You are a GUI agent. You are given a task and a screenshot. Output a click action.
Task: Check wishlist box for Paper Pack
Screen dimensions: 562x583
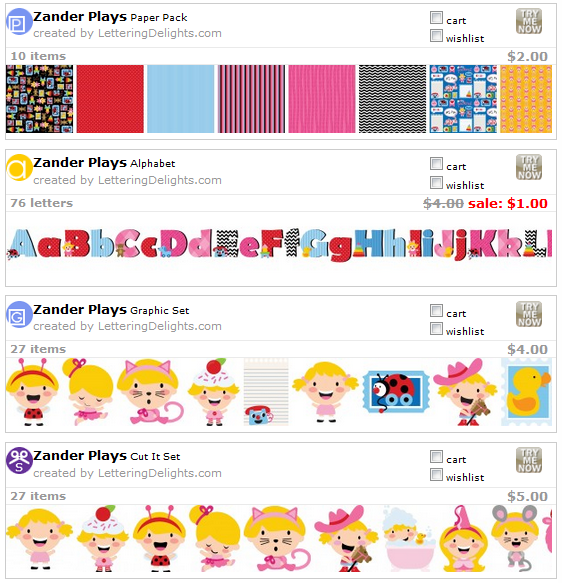coord(436,36)
